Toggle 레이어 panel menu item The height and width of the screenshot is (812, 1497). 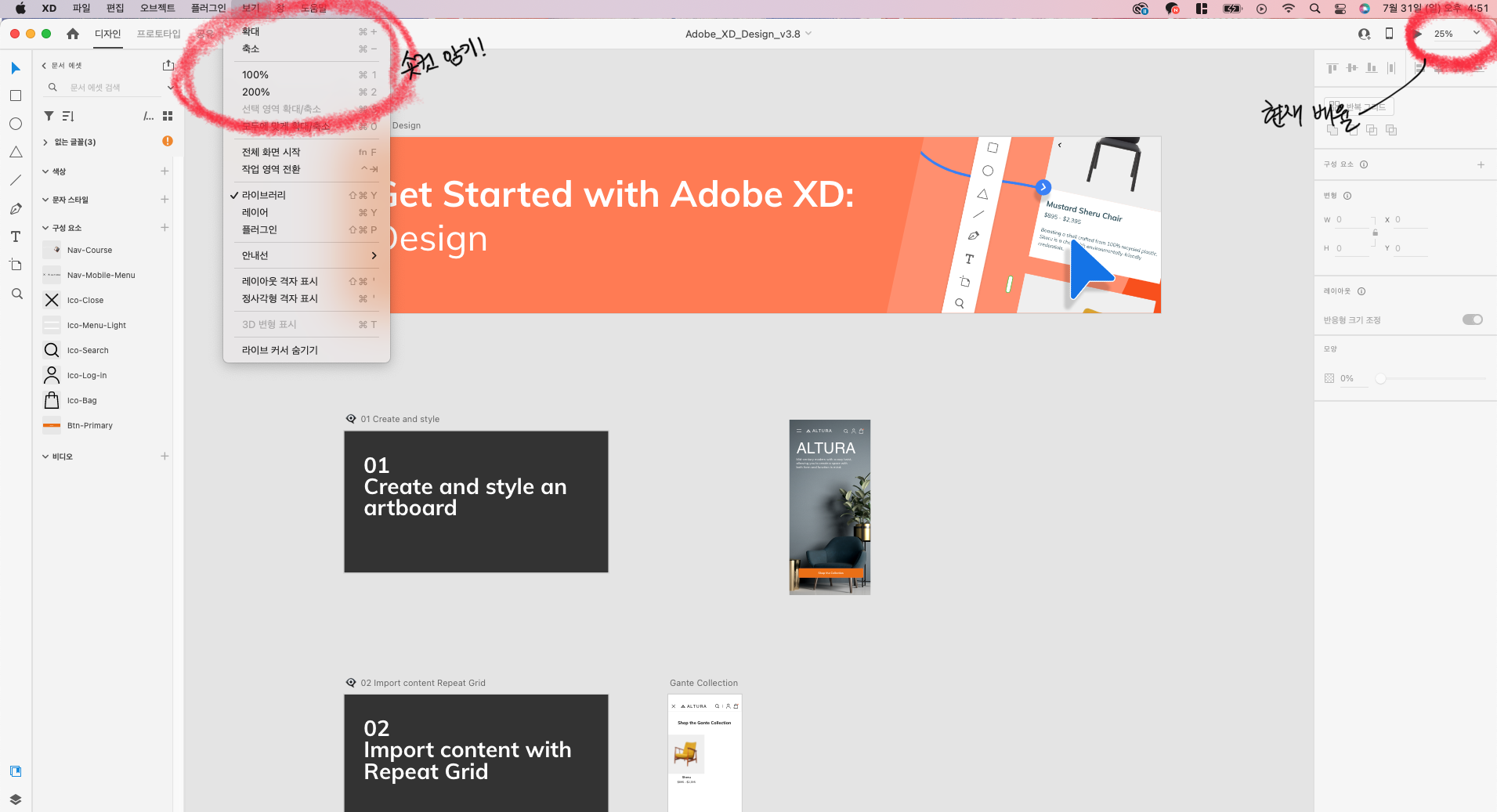(x=306, y=212)
